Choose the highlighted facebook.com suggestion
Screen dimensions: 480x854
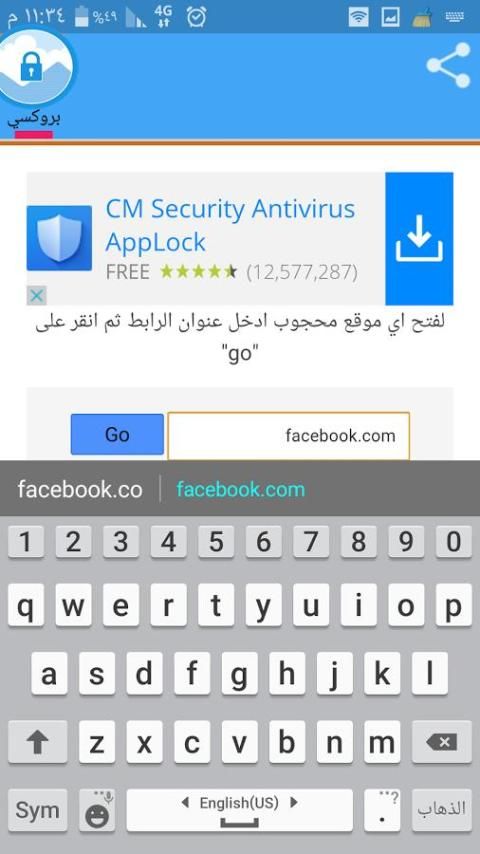pos(241,489)
